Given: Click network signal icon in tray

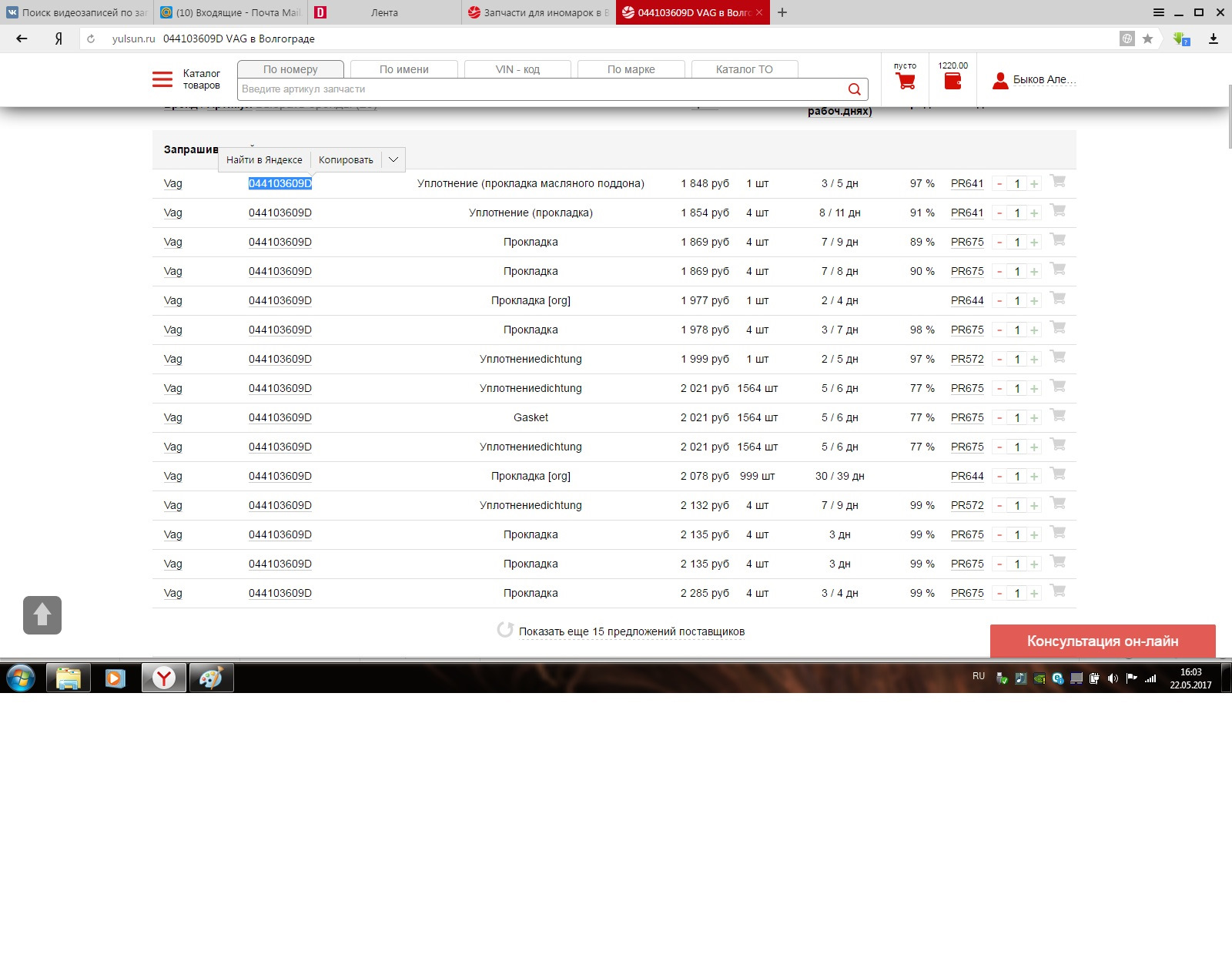Looking at the screenshot, I should pos(1151,678).
